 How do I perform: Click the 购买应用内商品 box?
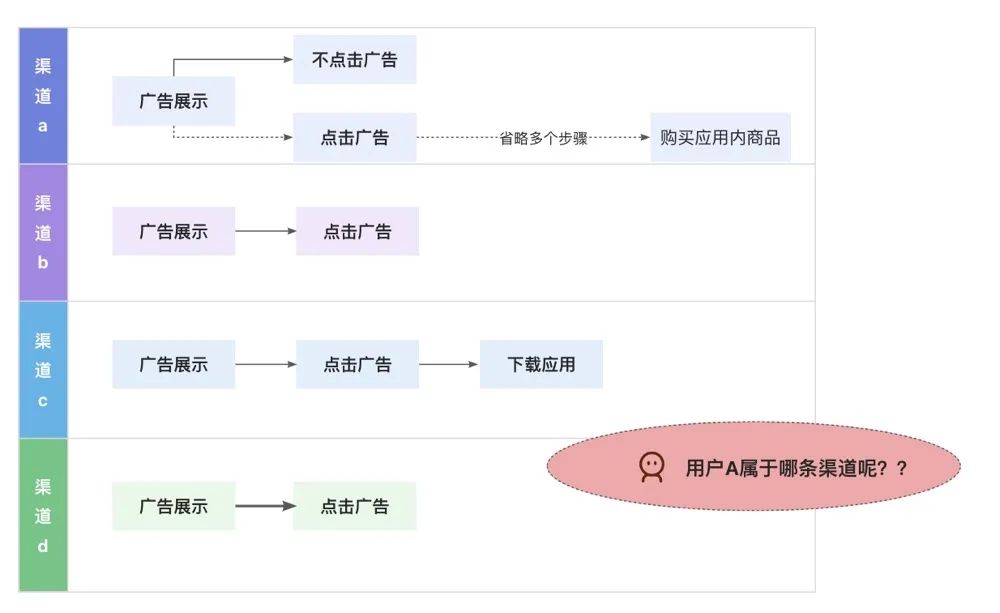pyautogui.click(x=720, y=138)
